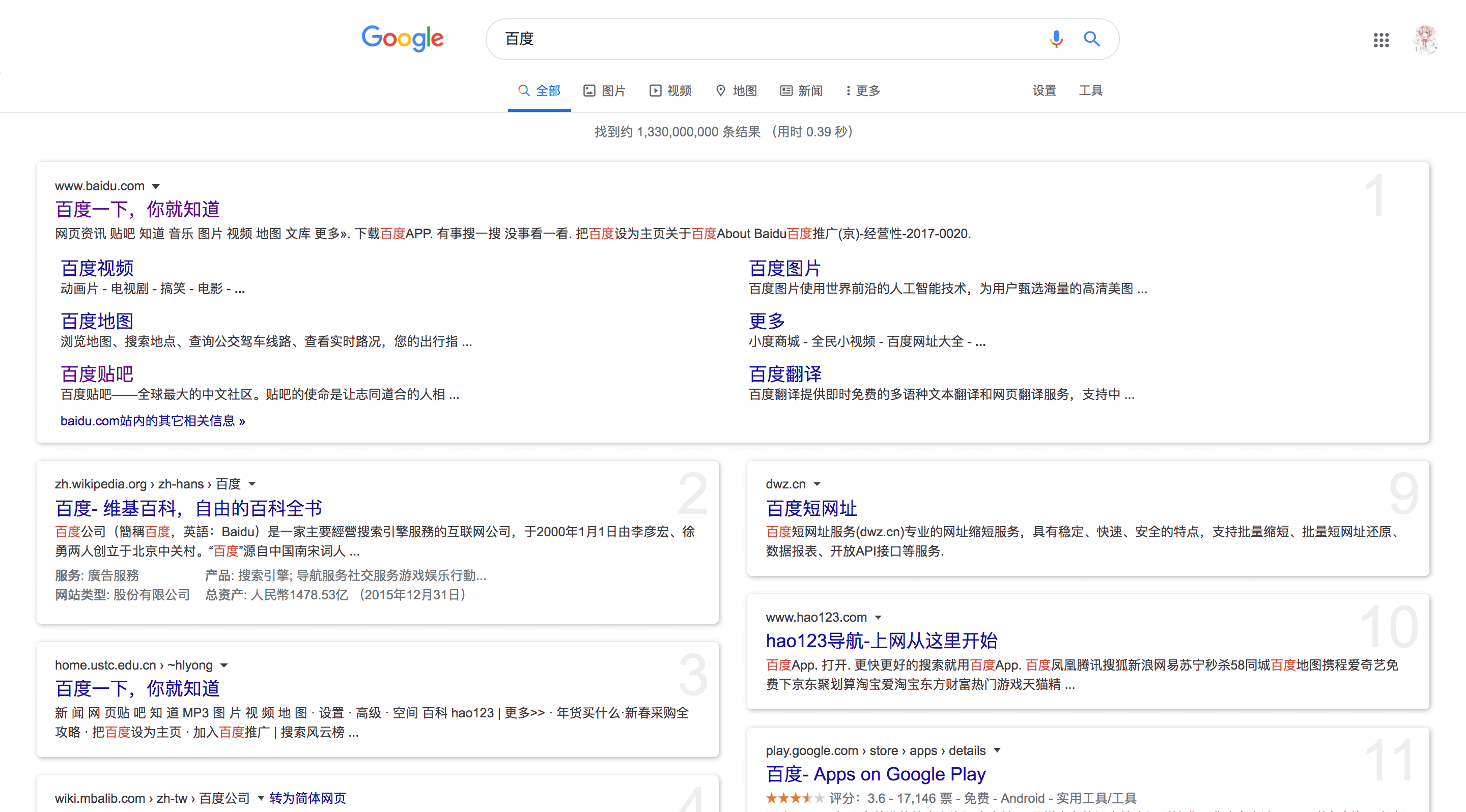
Task: Expand the play.google.com result dropdown
Action: [x=997, y=750]
